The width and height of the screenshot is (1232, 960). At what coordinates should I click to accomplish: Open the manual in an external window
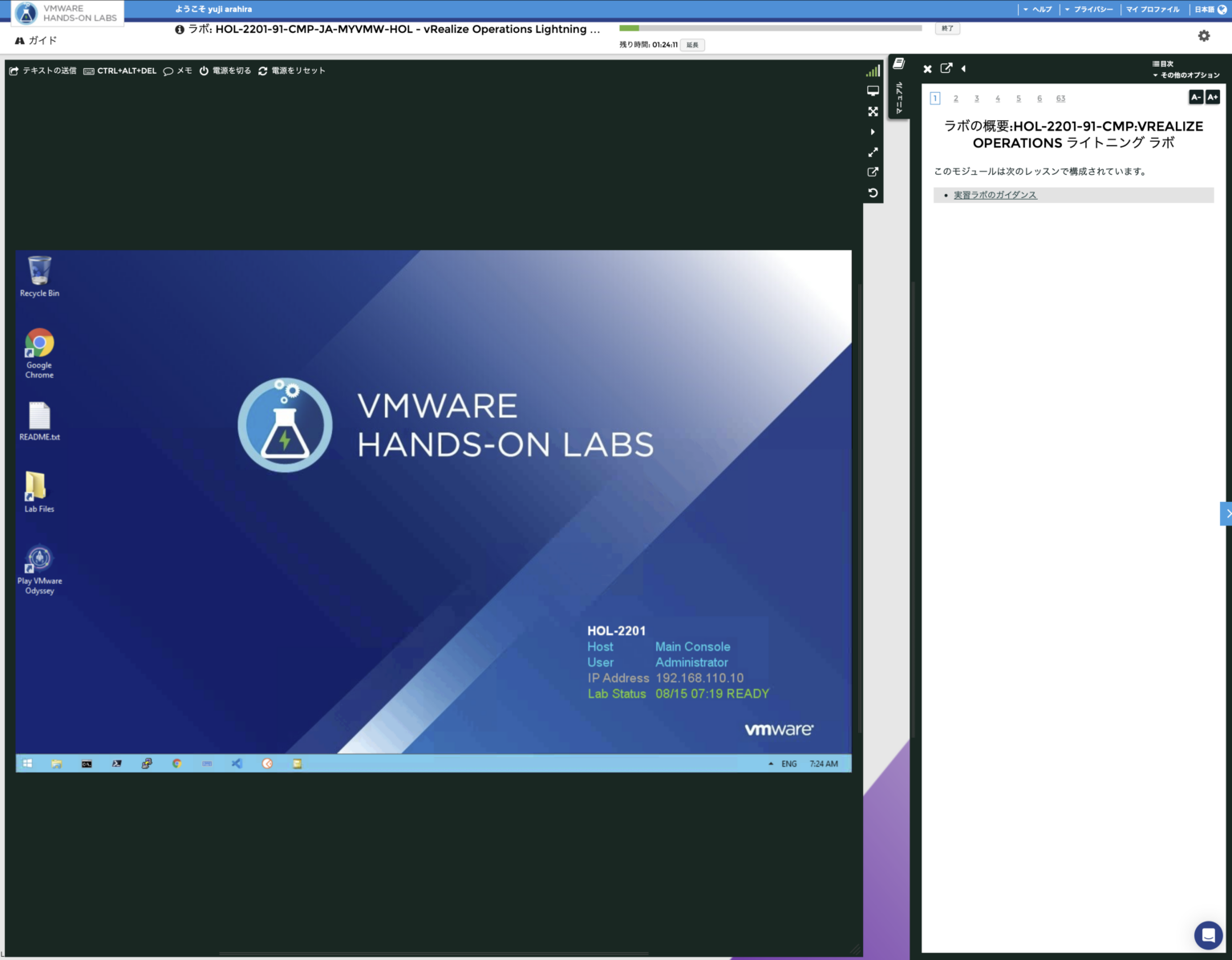(947, 69)
